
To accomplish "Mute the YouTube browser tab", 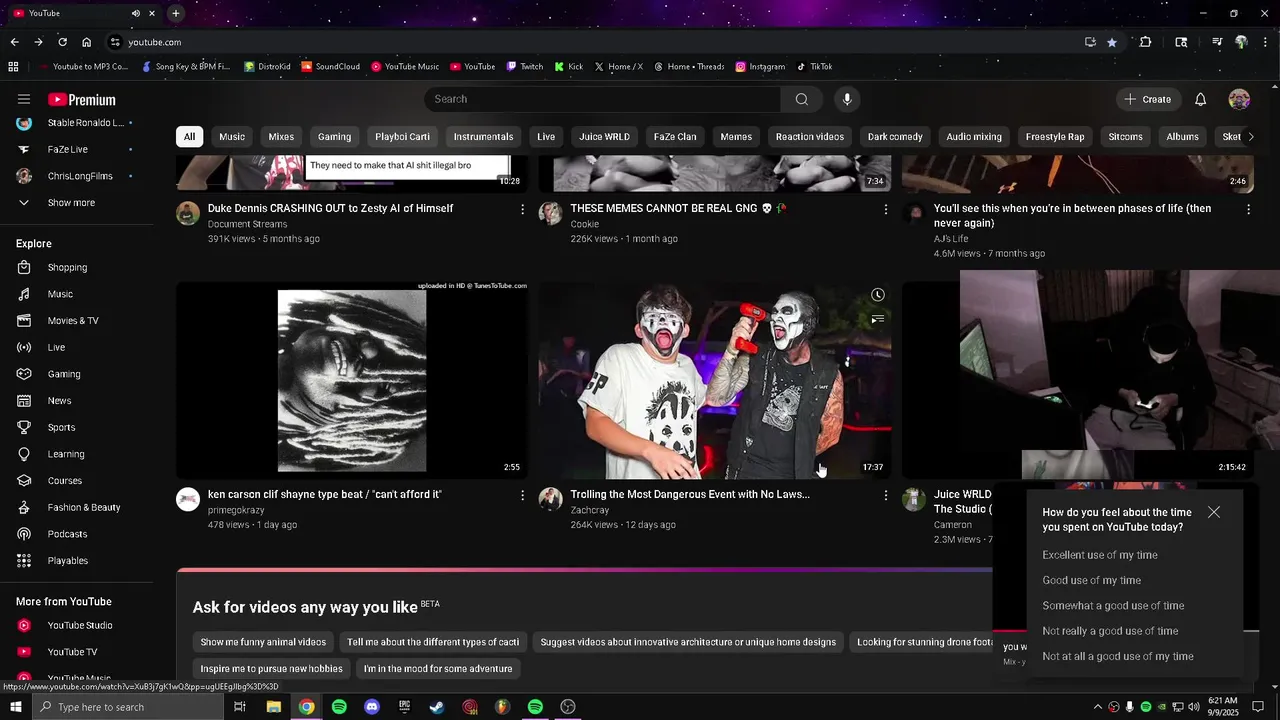I will click(x=136, y=13).
